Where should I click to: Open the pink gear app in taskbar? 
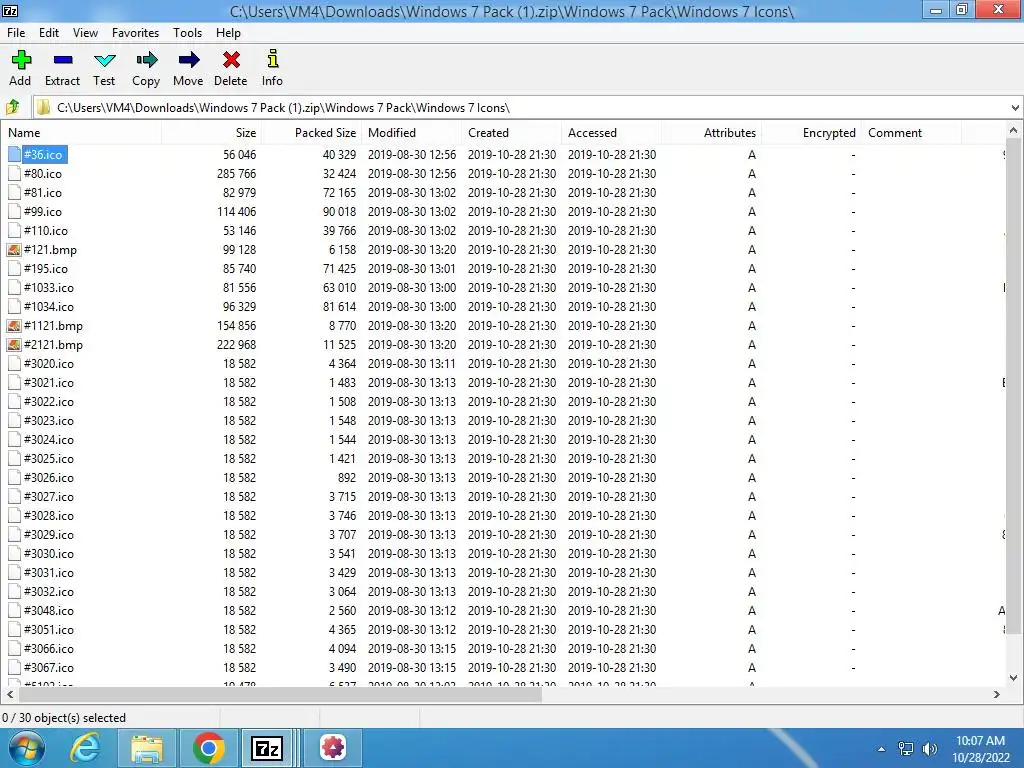(332, 748)
